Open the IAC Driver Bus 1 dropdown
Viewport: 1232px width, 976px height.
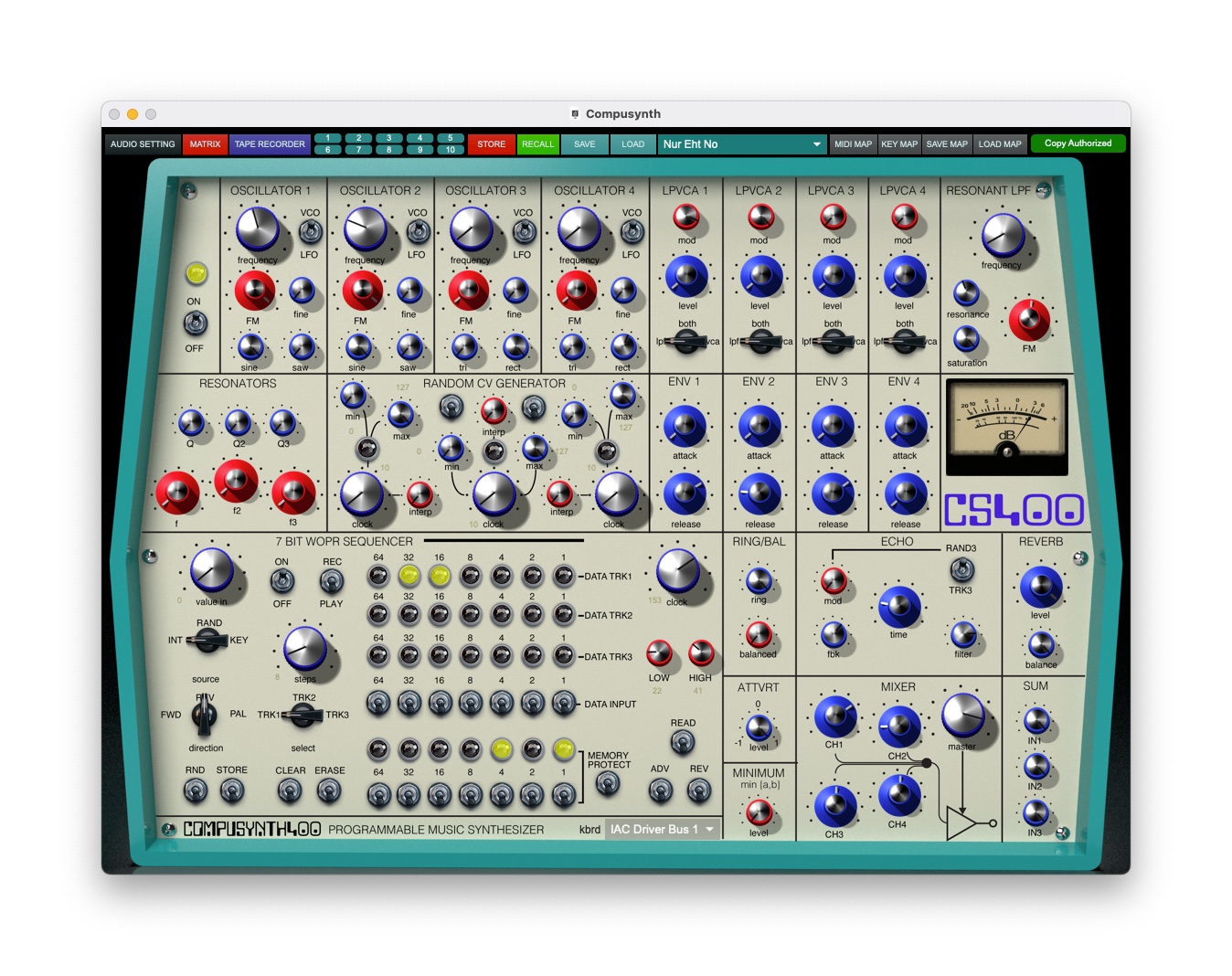tap(662, 830)
